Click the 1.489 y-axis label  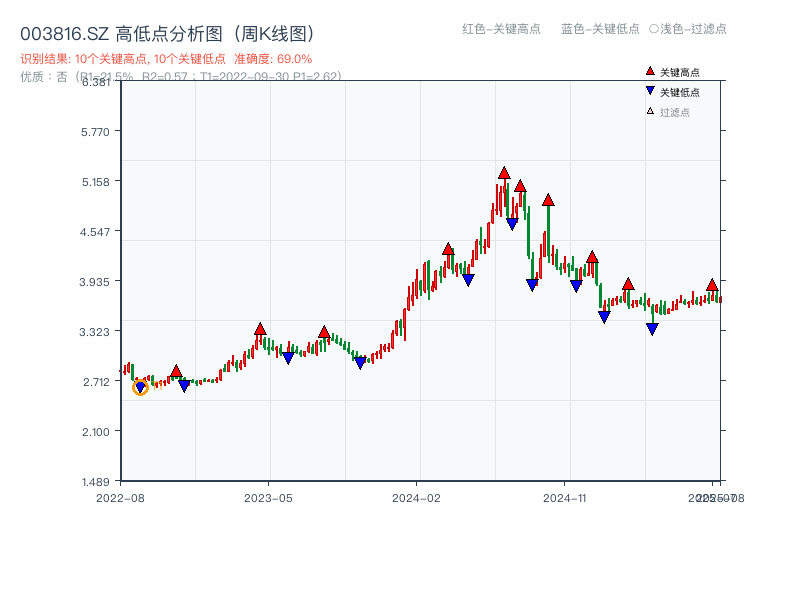[95, 482]
